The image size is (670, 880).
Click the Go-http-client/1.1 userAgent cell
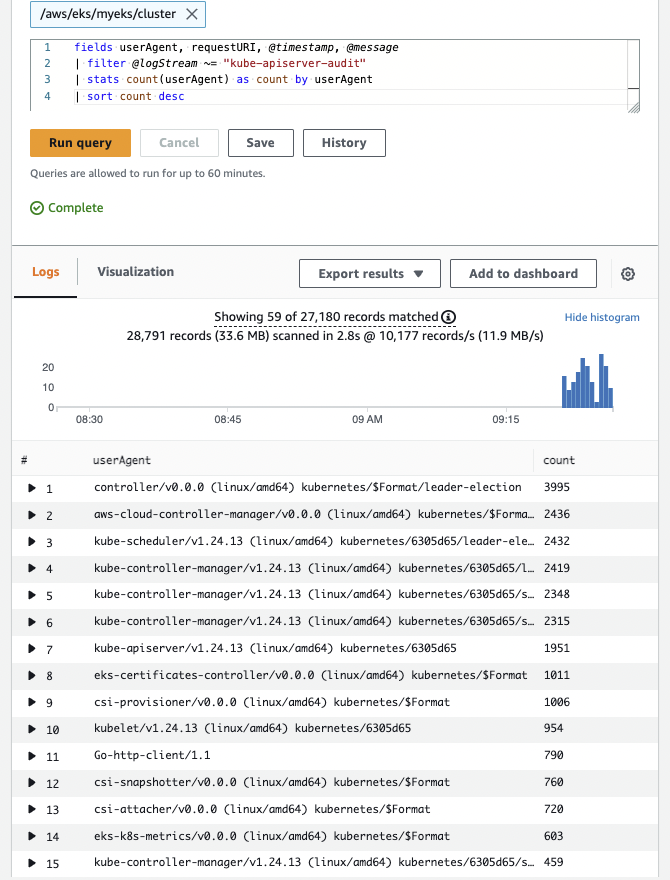[152, 755]
